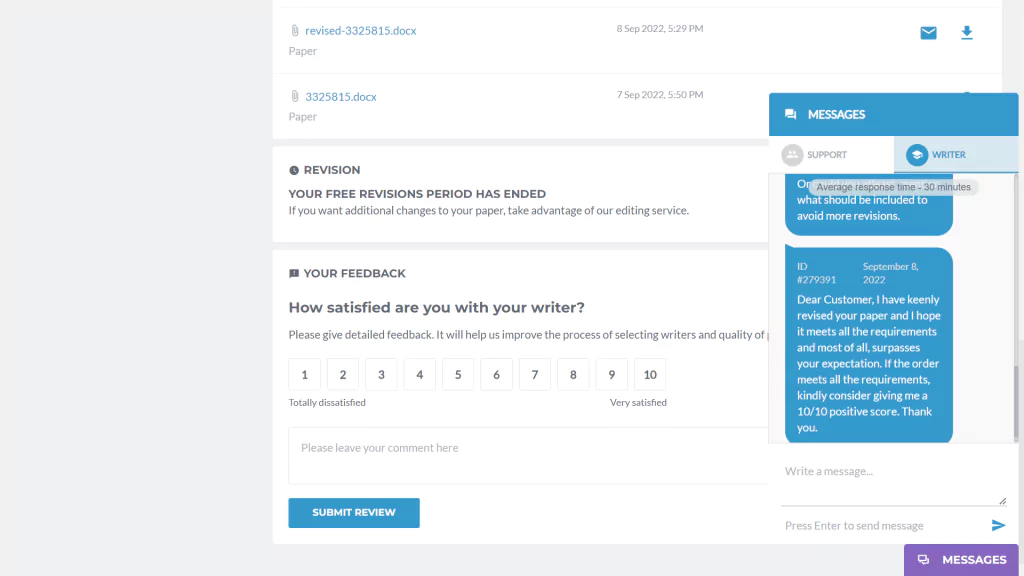Click the Support avatar icon

pos(792,155)
